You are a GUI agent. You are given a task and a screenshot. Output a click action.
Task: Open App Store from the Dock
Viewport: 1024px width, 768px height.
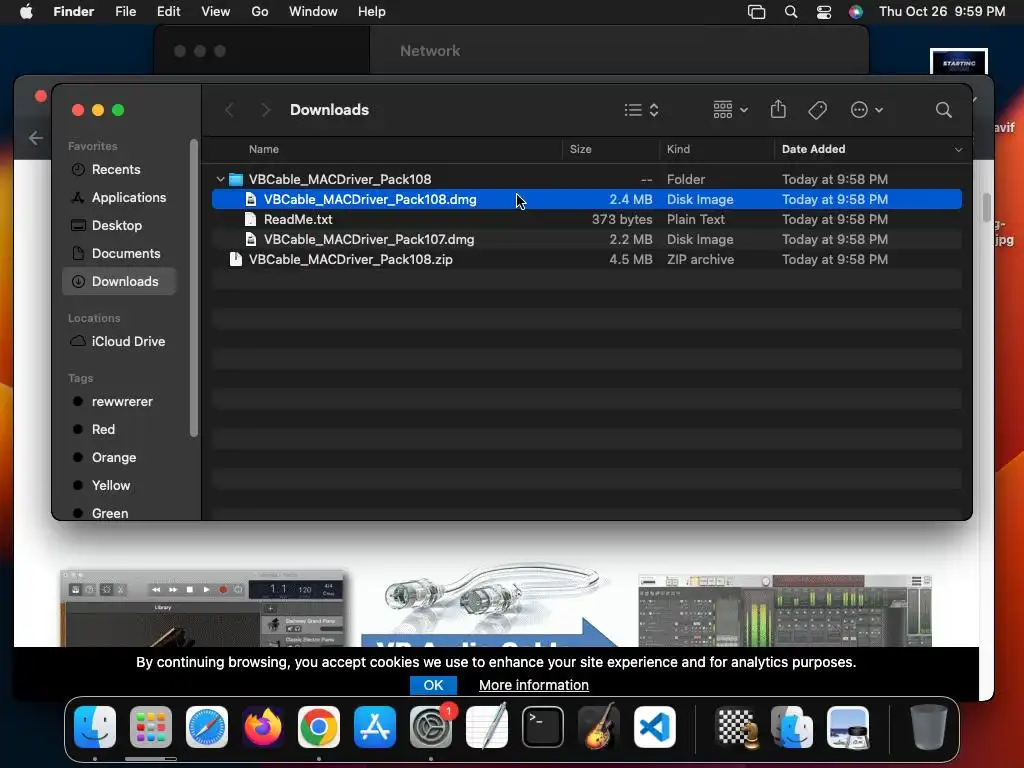point(375,727)
